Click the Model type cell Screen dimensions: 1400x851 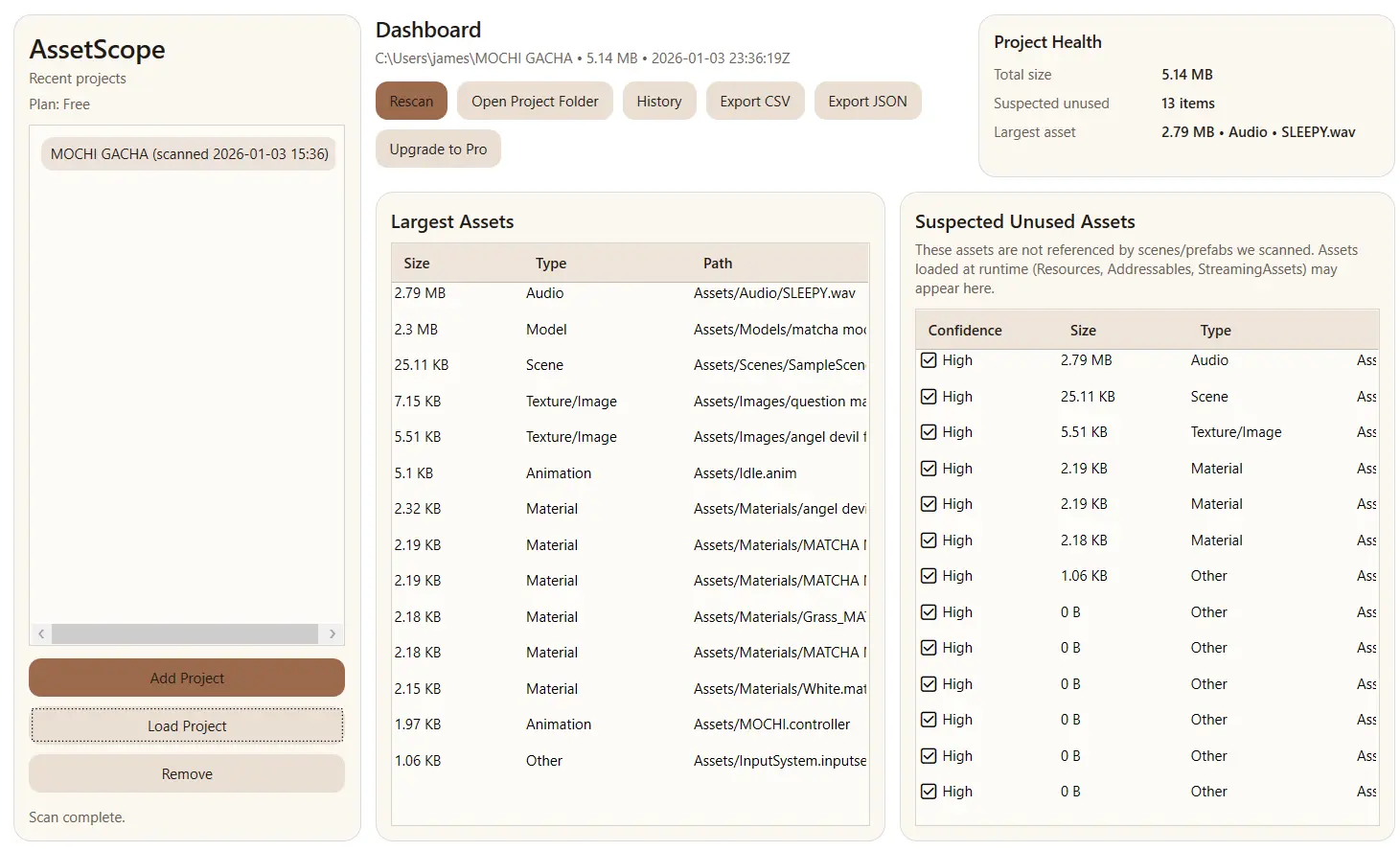pyautogui.click(x=546, y=330)
